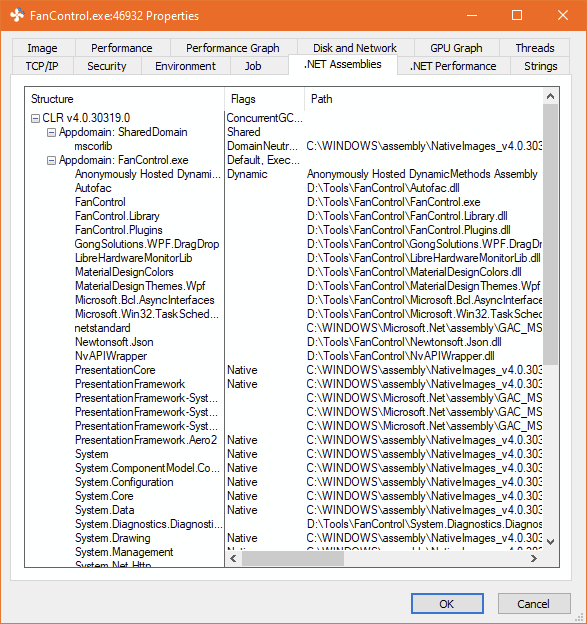Select Microsoft.Bcl.AsyncInterfaces assembly
Screen dimensions: 587x624
coord(145,300)
